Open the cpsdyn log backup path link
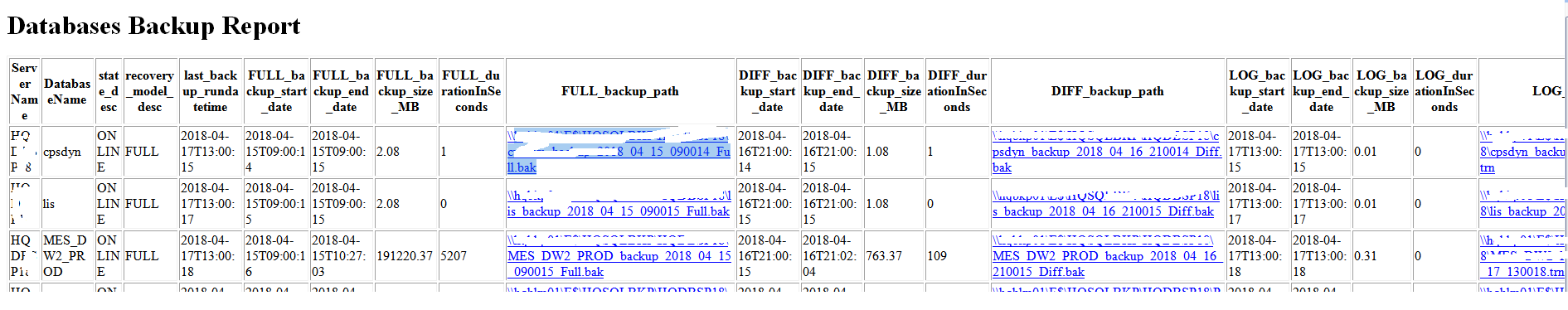The image size is (1568, 310). (x=1523, y=152)
